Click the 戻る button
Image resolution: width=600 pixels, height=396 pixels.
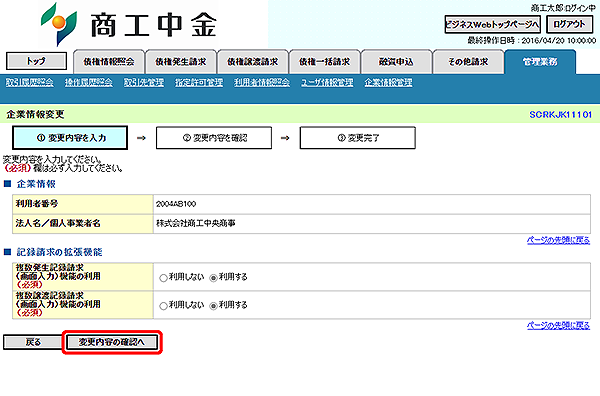33,342
